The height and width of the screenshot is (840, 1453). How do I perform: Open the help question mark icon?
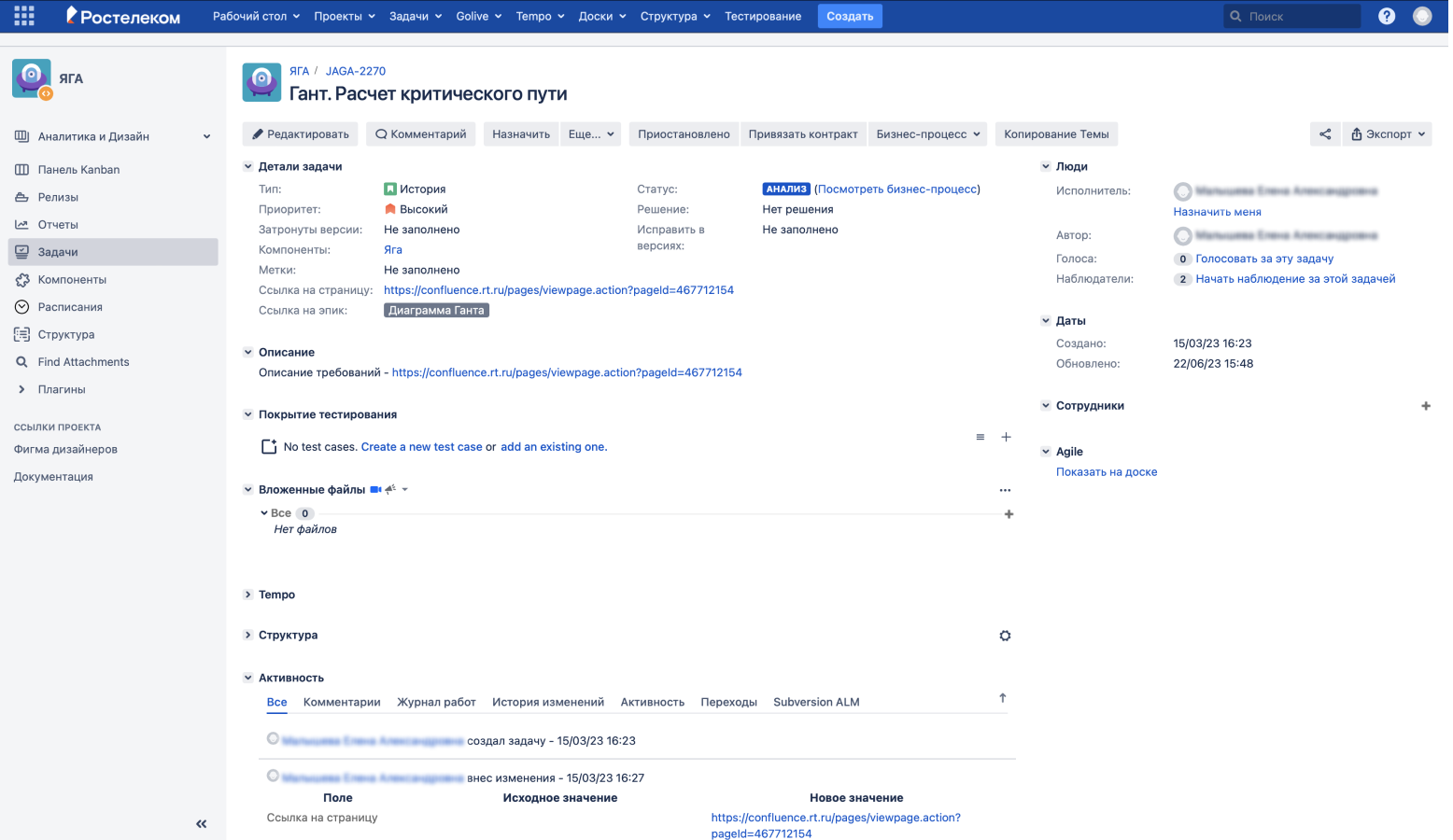(x=1387, y=16)
